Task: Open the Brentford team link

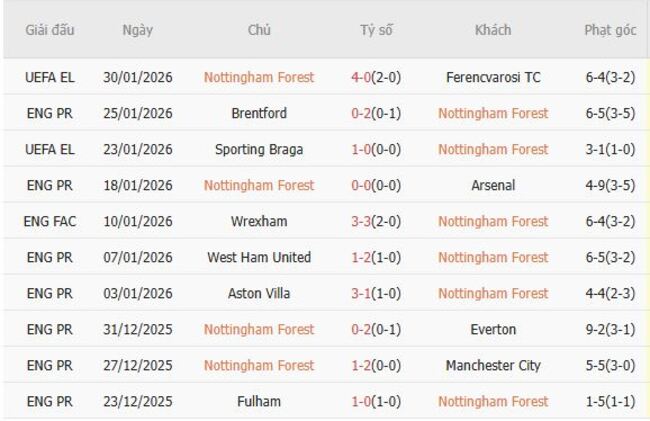Action: tap(259, 113)
